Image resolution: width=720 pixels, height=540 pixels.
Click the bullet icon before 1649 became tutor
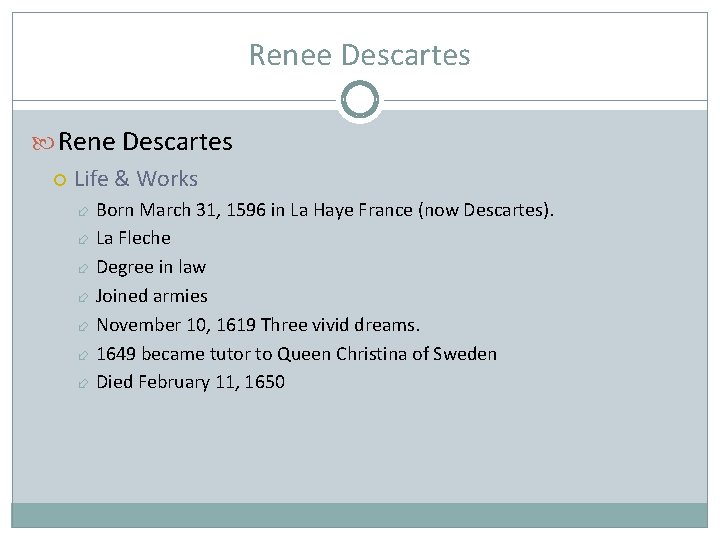[83, 355]
